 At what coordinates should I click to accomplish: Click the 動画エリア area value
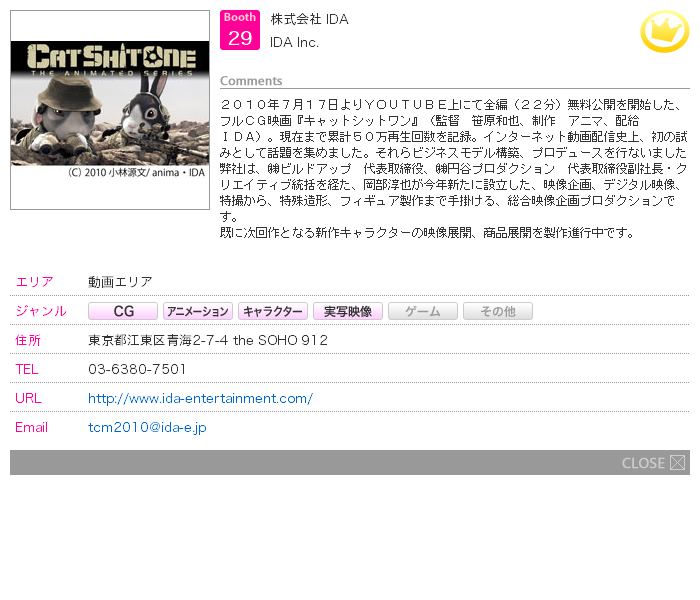(x=120, y=282)
